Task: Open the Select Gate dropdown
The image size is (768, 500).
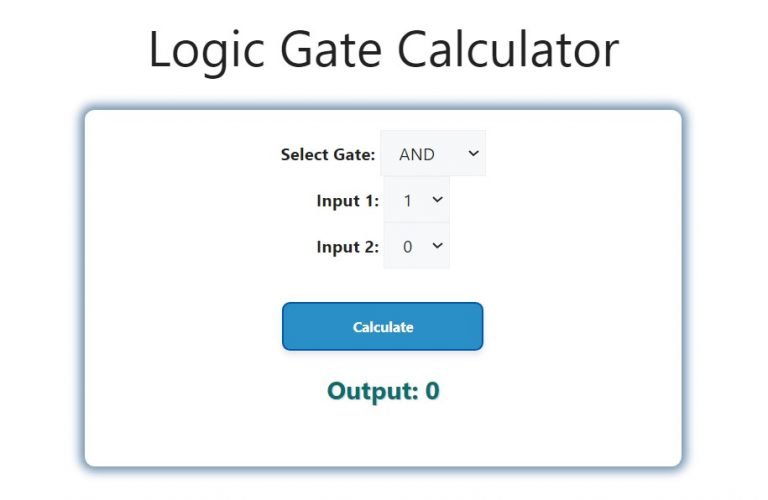Action: tap(433, 154)
